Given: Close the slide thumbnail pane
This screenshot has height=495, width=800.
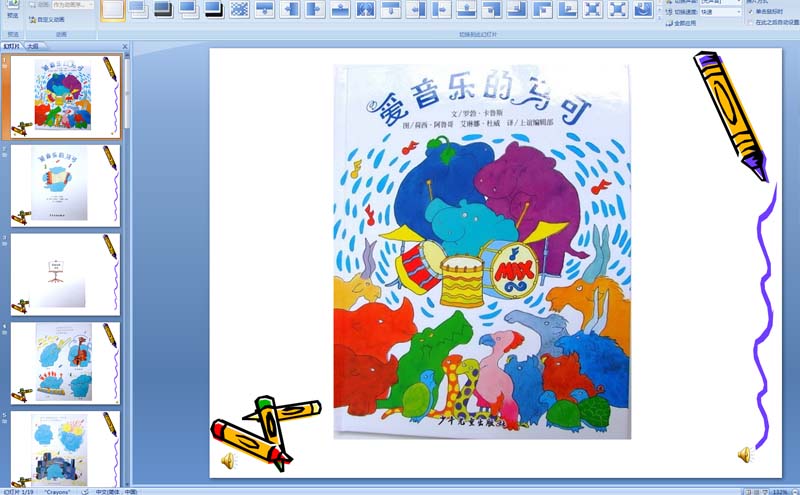Looking at the screenshot, I should (x=125, y=46).
